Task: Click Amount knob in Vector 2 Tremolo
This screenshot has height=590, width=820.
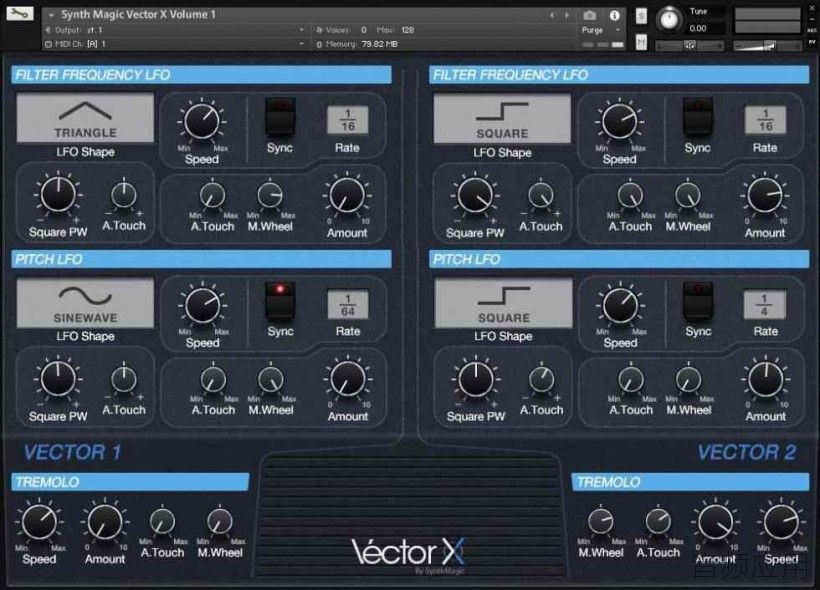Action: [x=715, y=523]
